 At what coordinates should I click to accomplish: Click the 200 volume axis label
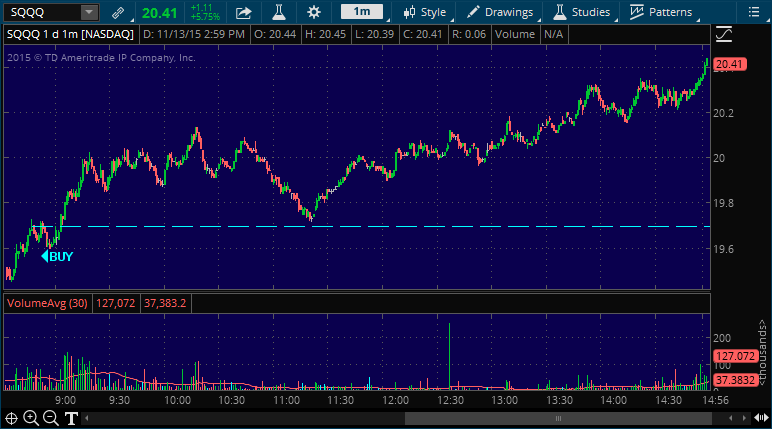coord(722,338)
